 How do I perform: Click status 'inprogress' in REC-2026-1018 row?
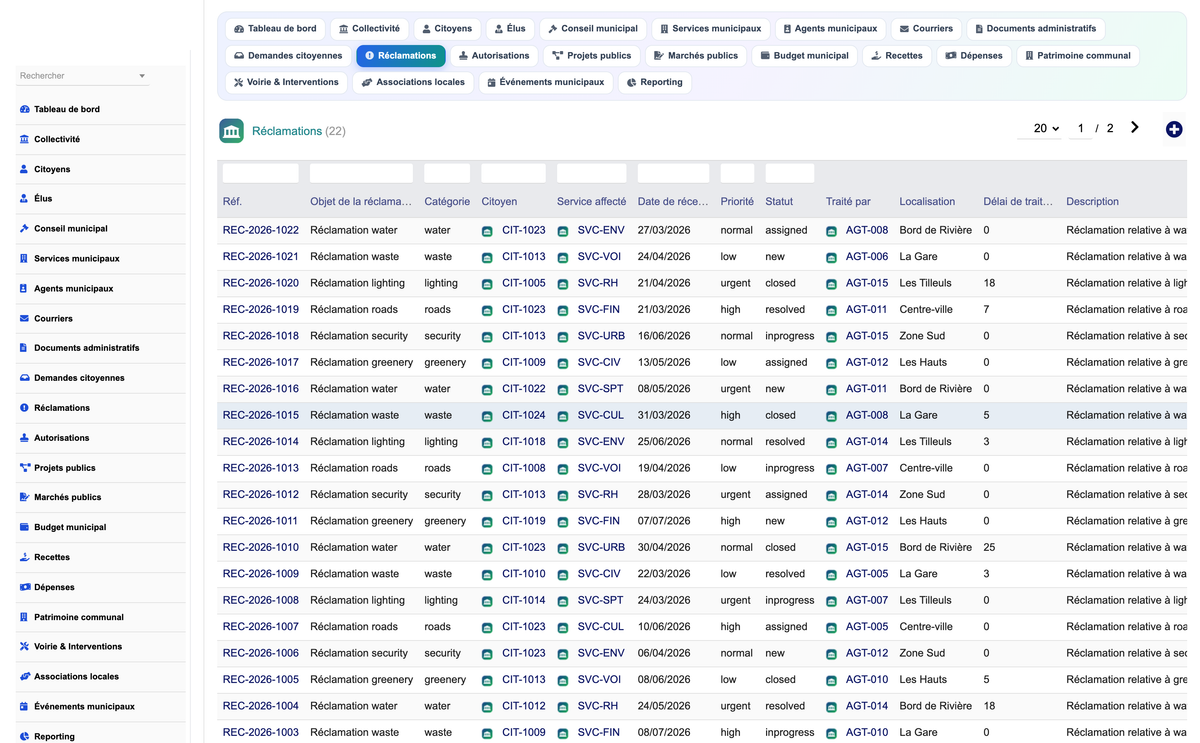[x=790, y=336]
